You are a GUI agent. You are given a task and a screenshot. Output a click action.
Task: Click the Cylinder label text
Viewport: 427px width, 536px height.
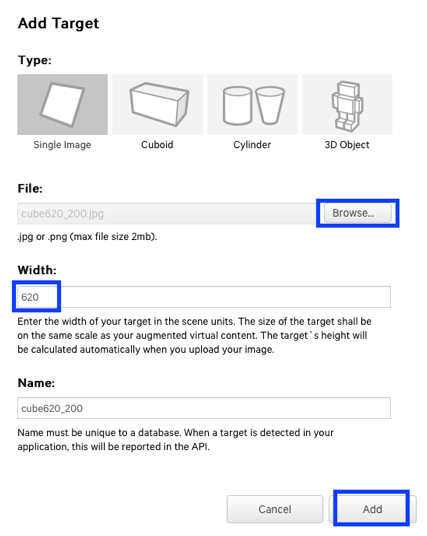coord(252,145)
